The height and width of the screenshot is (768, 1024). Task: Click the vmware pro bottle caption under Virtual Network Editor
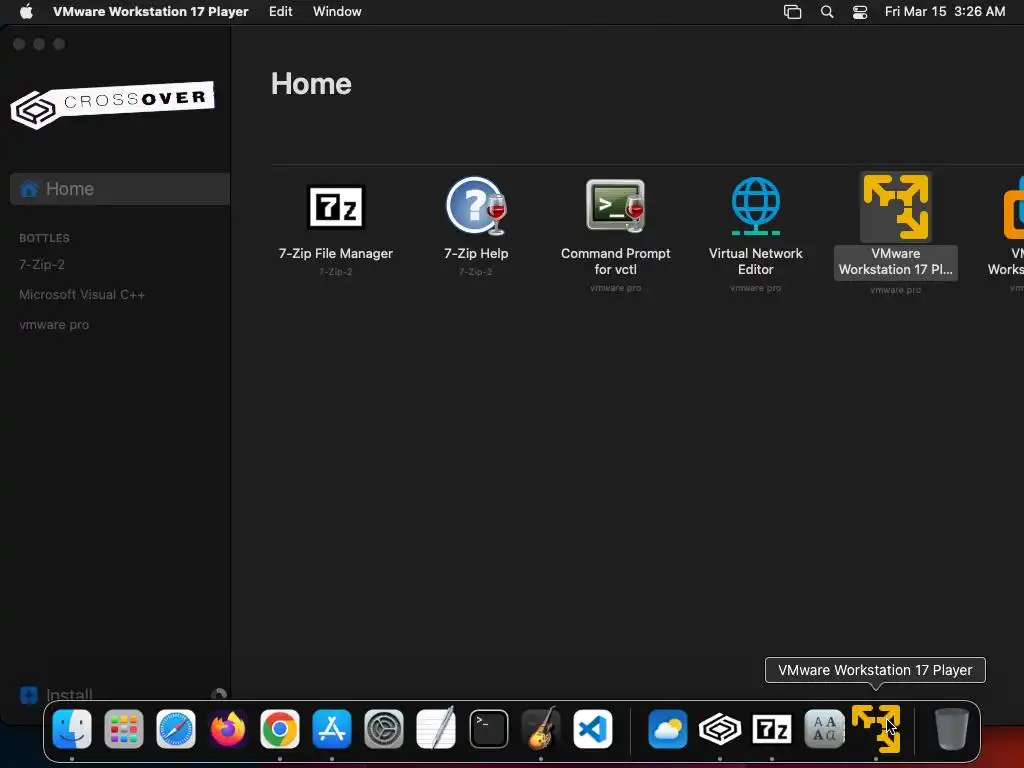pyautogui.click(x=756, y=288)
